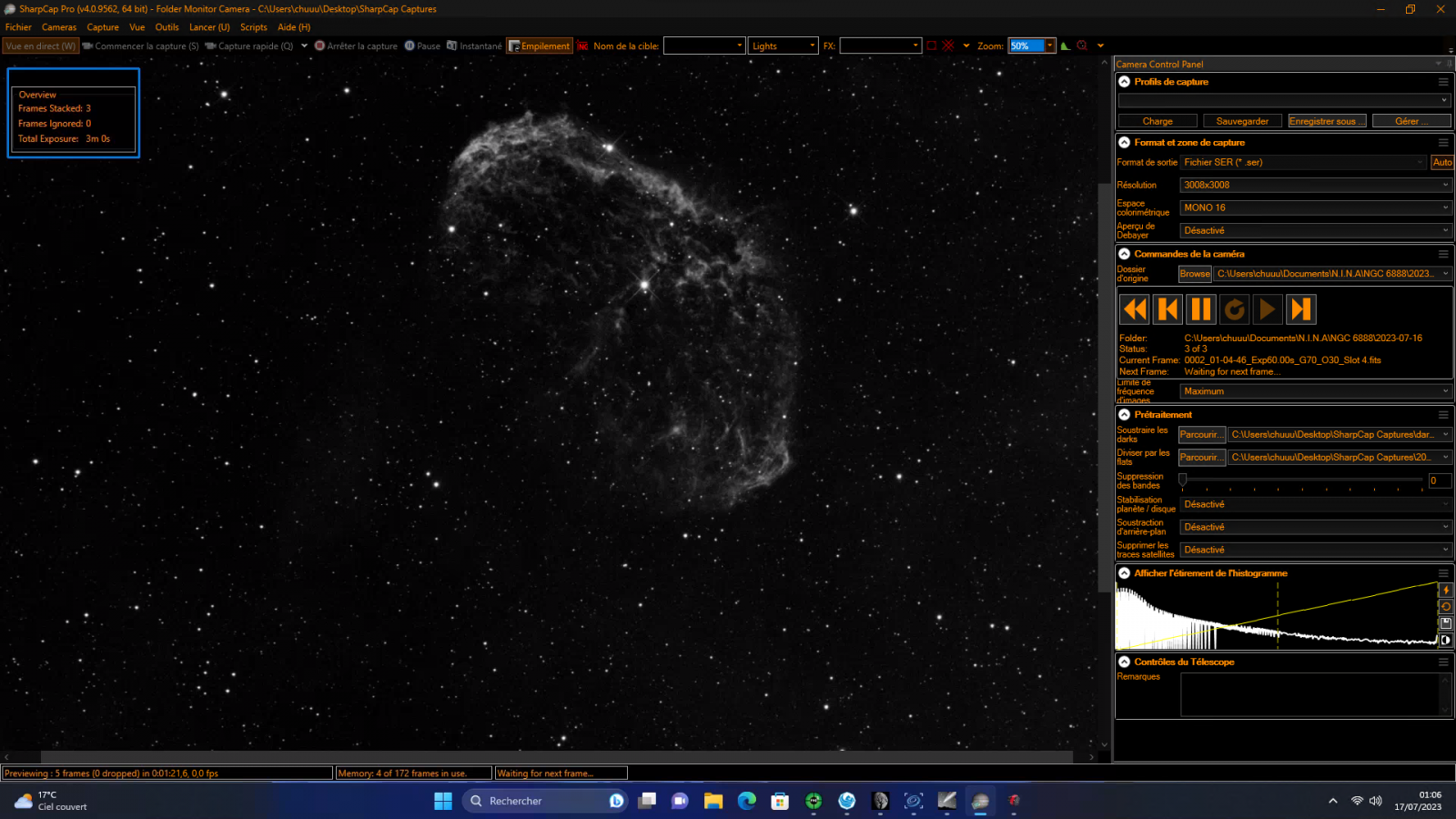
Task: Collapse the Prétraitement section
Action: (x=1125, y=415)
